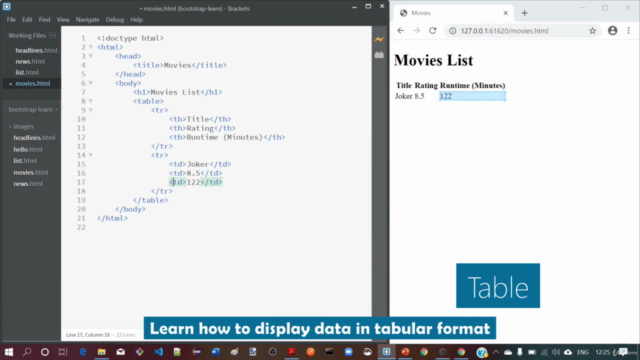Open list.html in the project tree

tap(25, 161)
